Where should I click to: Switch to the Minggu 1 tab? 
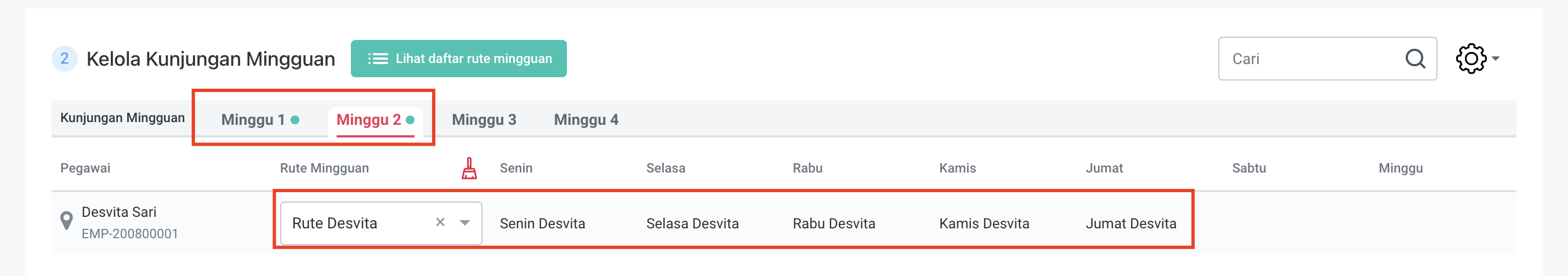point(253,120)
